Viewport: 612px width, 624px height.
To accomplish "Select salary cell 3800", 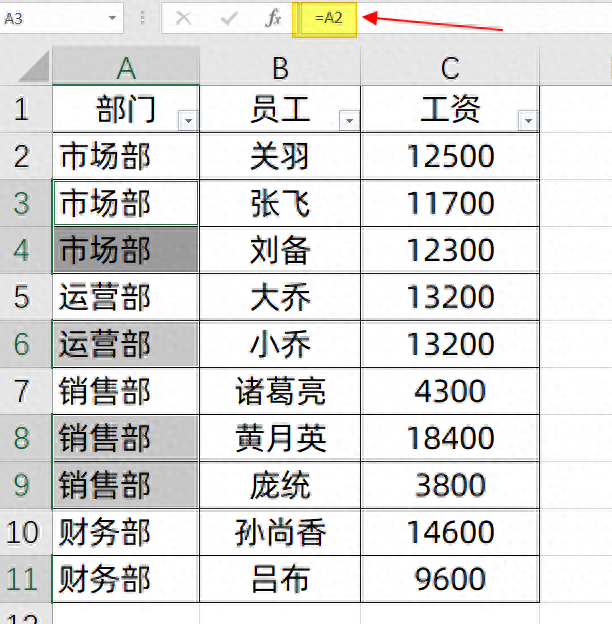I will (x=450, y=485).
